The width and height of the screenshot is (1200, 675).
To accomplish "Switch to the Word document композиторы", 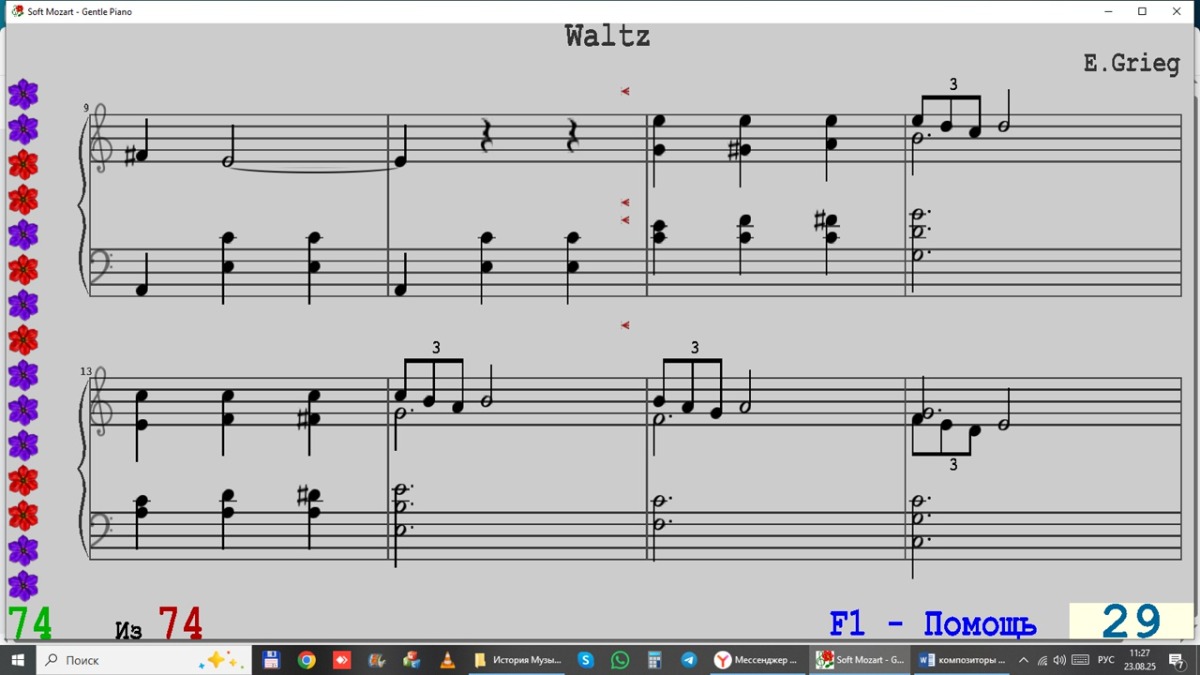I will (x=962, y=660).
